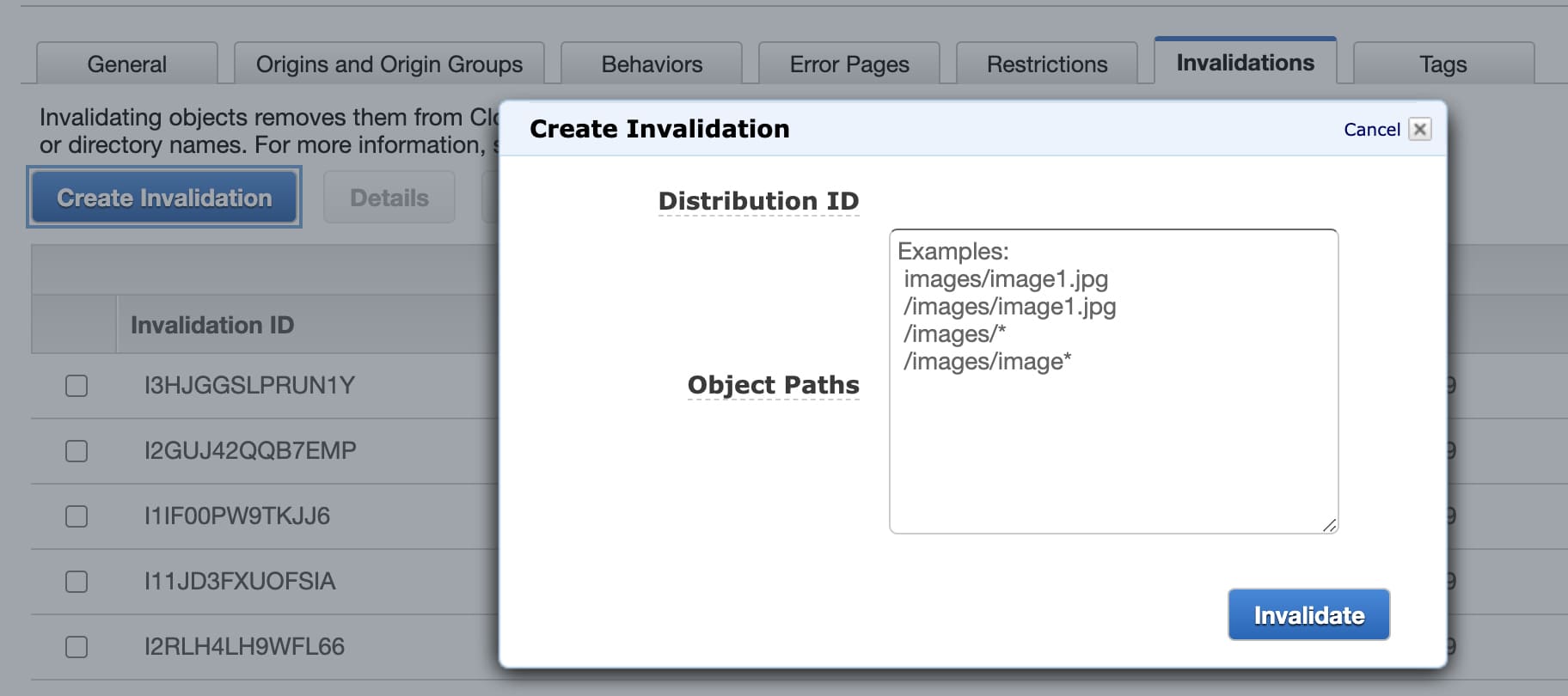Switch to the Tags tab

[x=1442, y=64]
